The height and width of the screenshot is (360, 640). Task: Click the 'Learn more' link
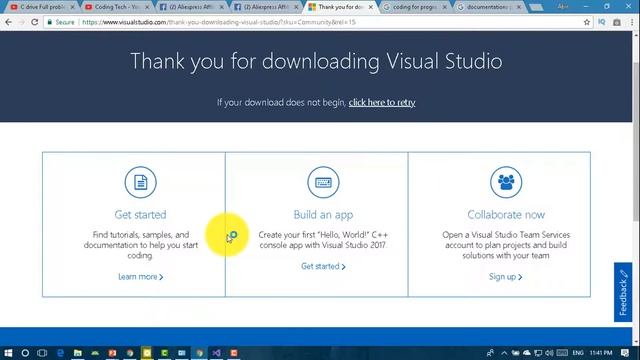(140, 277)
